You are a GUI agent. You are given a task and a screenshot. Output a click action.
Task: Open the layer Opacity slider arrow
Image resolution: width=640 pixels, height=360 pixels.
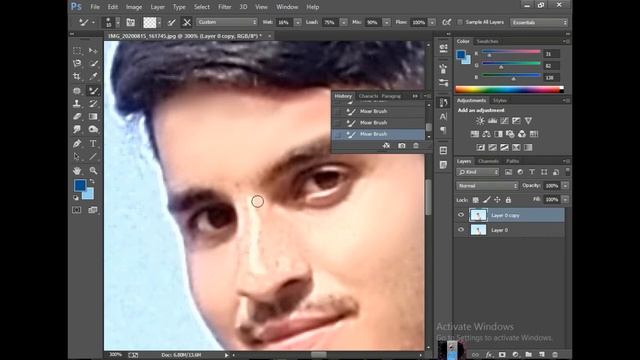point(565,186)
